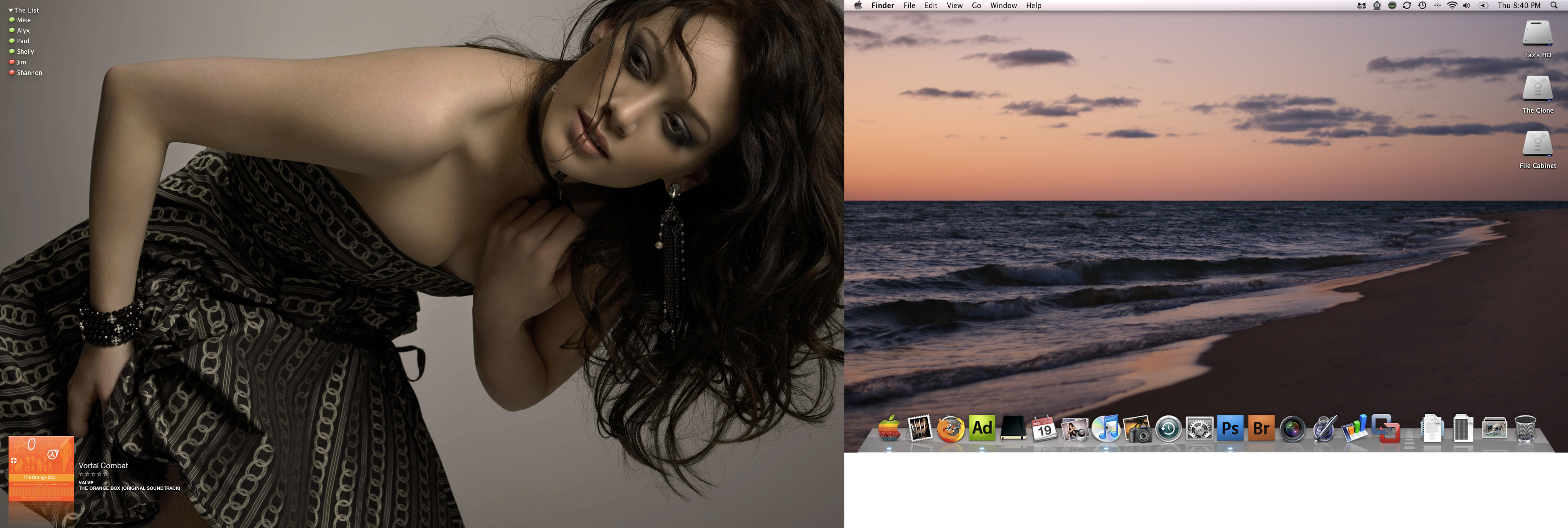Open the Finder application menu
This screenshot has height=528, width=1568.
(x=883, y=6)
